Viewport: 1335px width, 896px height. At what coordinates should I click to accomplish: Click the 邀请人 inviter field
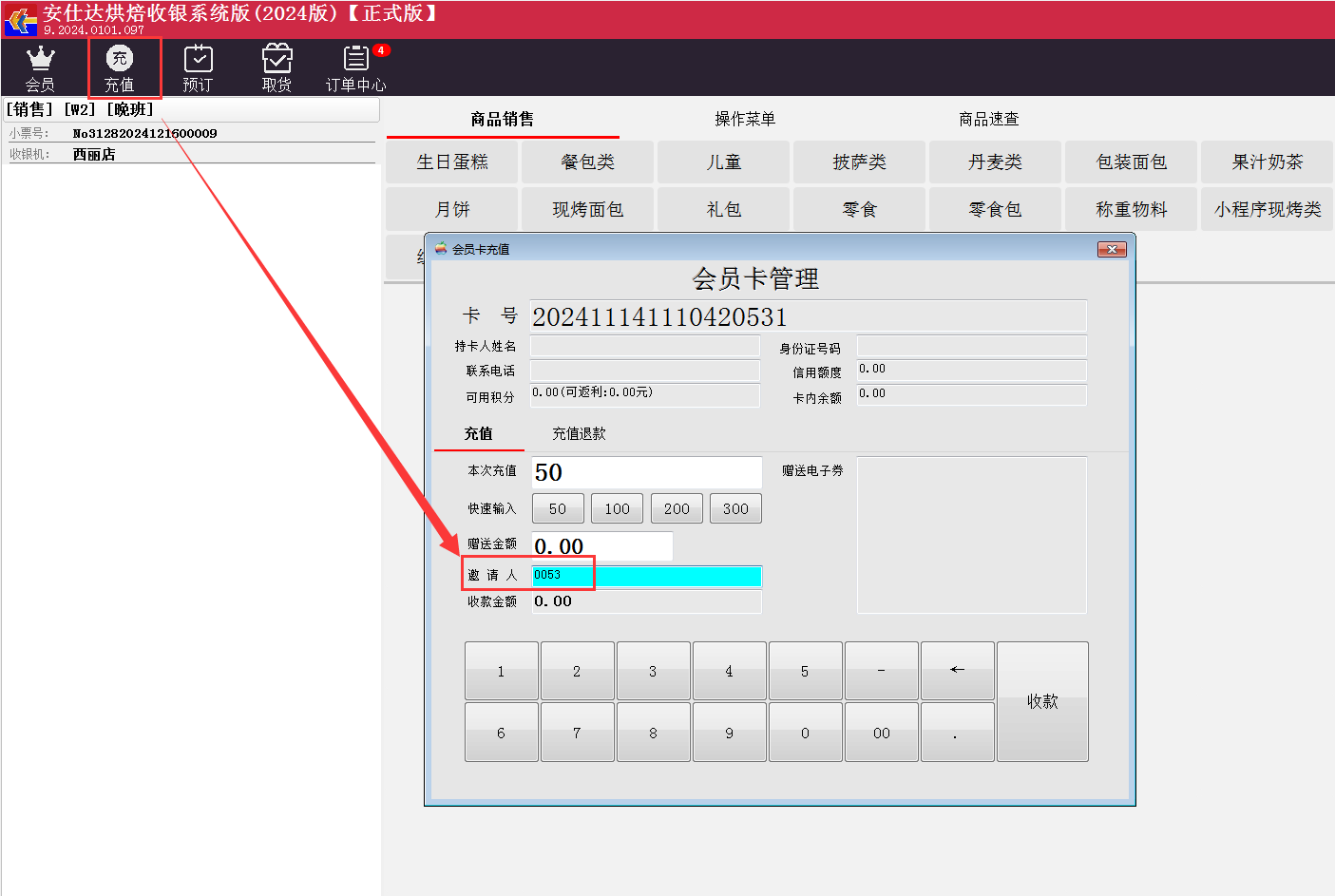(647, 576)
